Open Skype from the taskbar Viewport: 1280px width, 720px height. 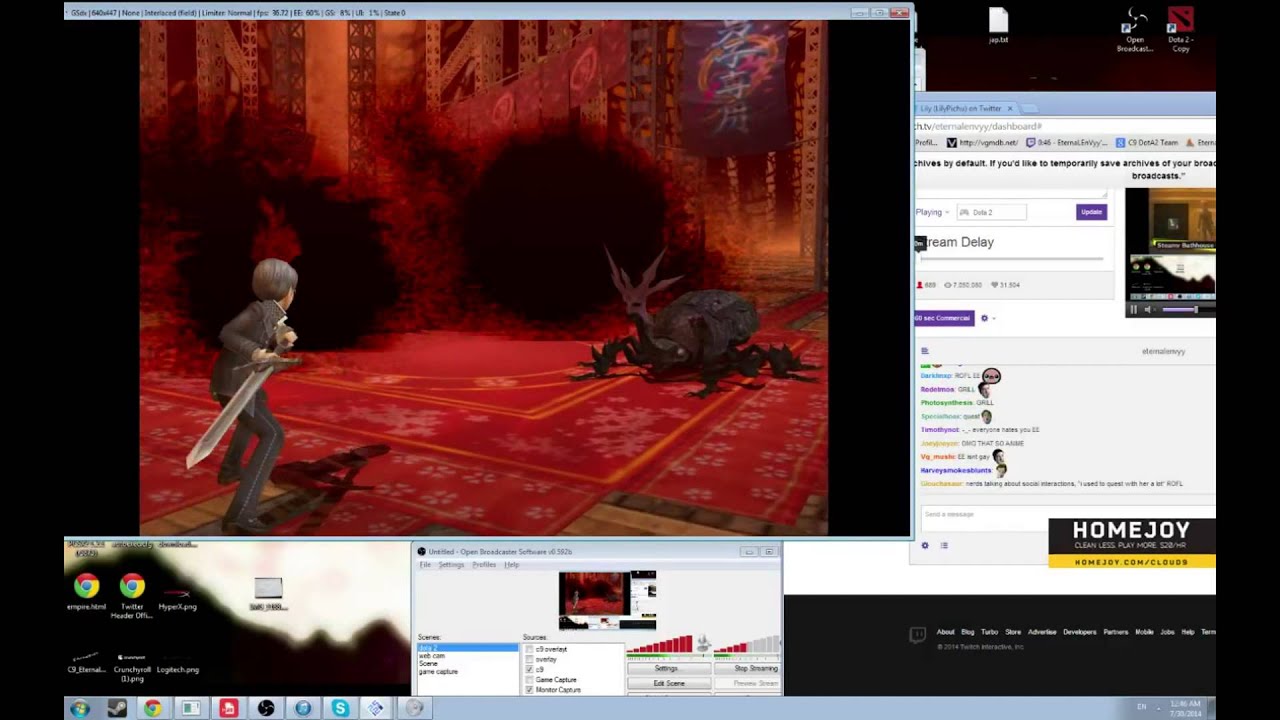point(340,708)
